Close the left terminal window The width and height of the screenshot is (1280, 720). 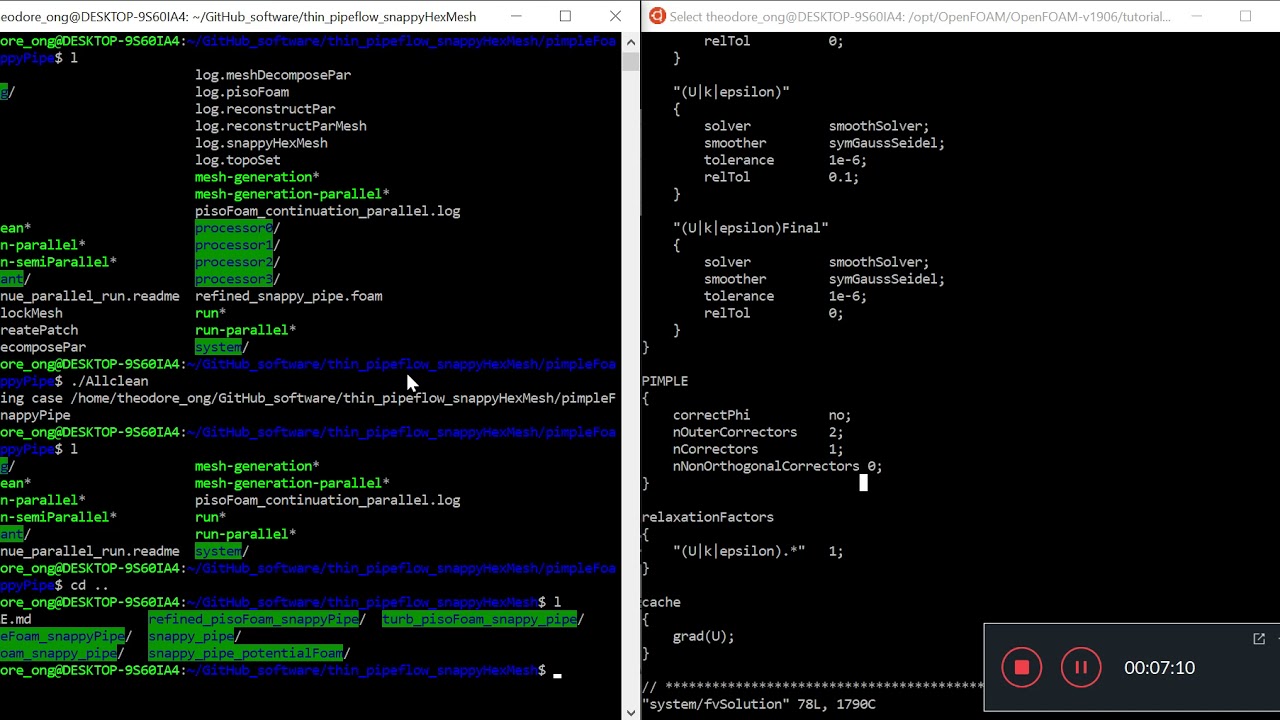[x=615, y=16]
